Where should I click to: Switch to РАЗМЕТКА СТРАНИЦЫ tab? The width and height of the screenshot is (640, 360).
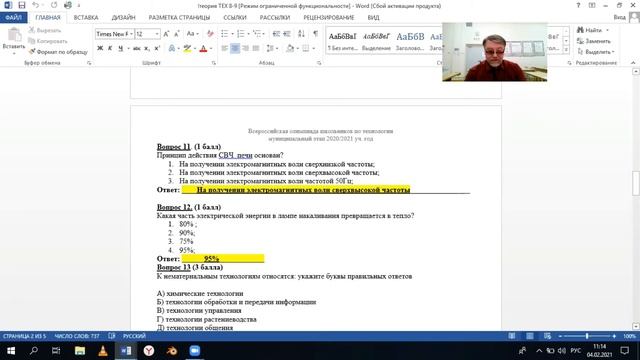(x=179, y=18)
